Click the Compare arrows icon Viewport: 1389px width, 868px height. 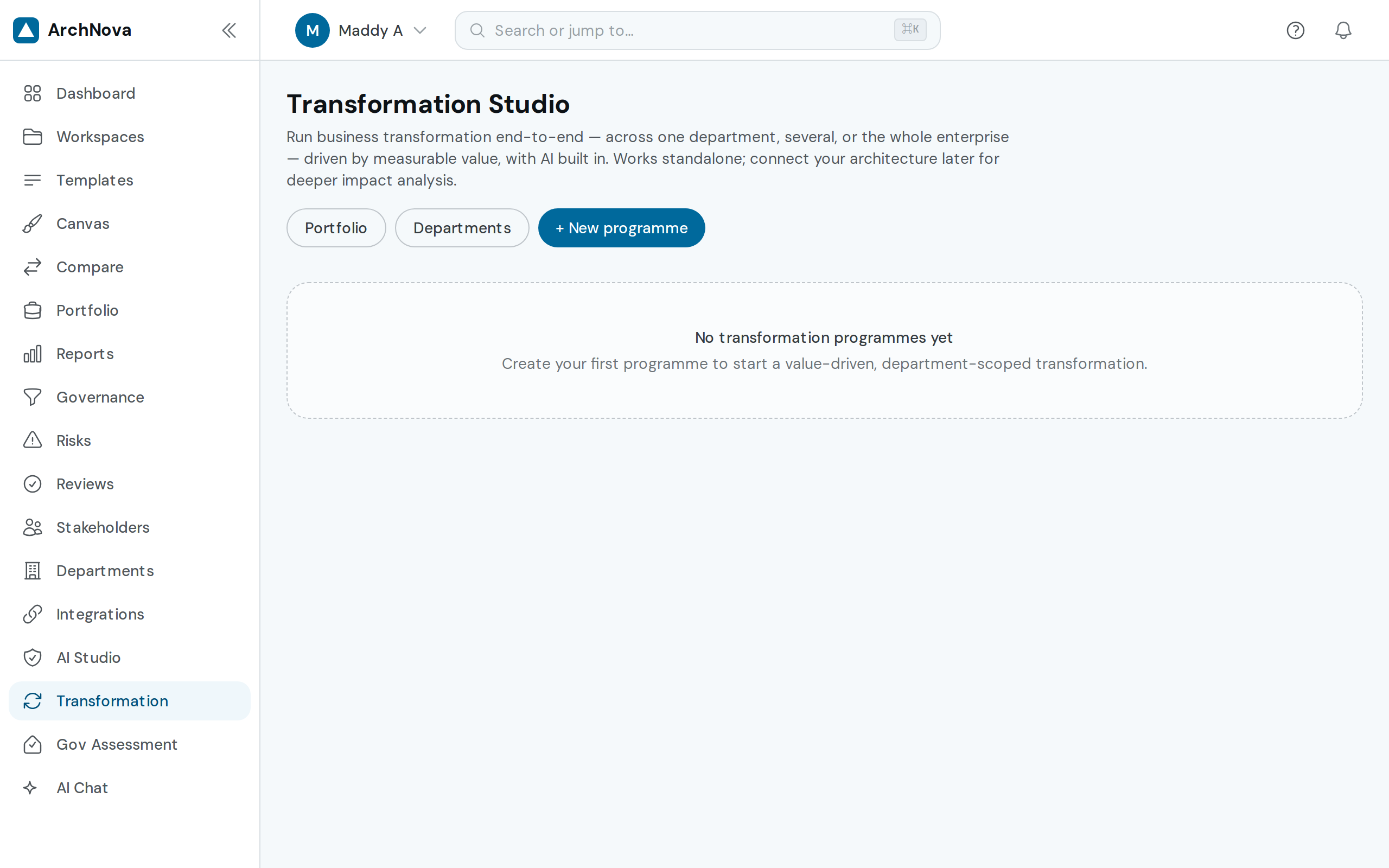33,267
